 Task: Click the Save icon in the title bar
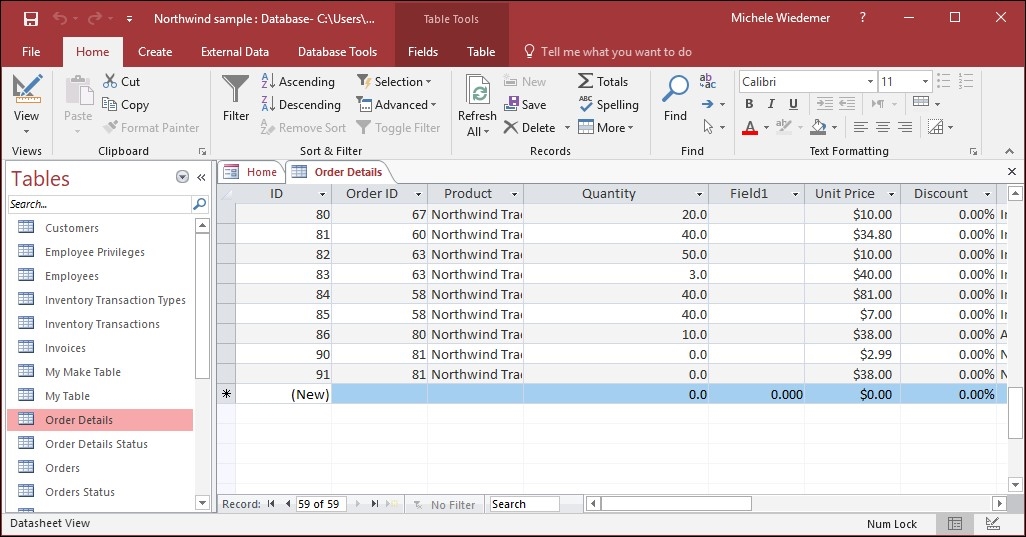[x=31, y=19]
